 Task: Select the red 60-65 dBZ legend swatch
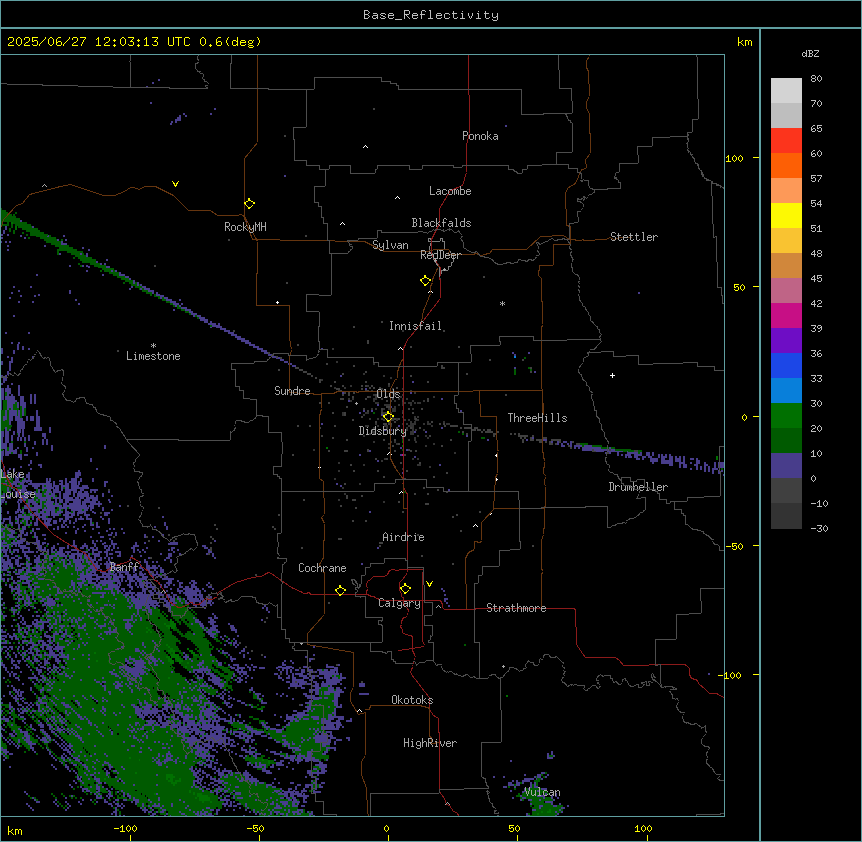[786, 141]
